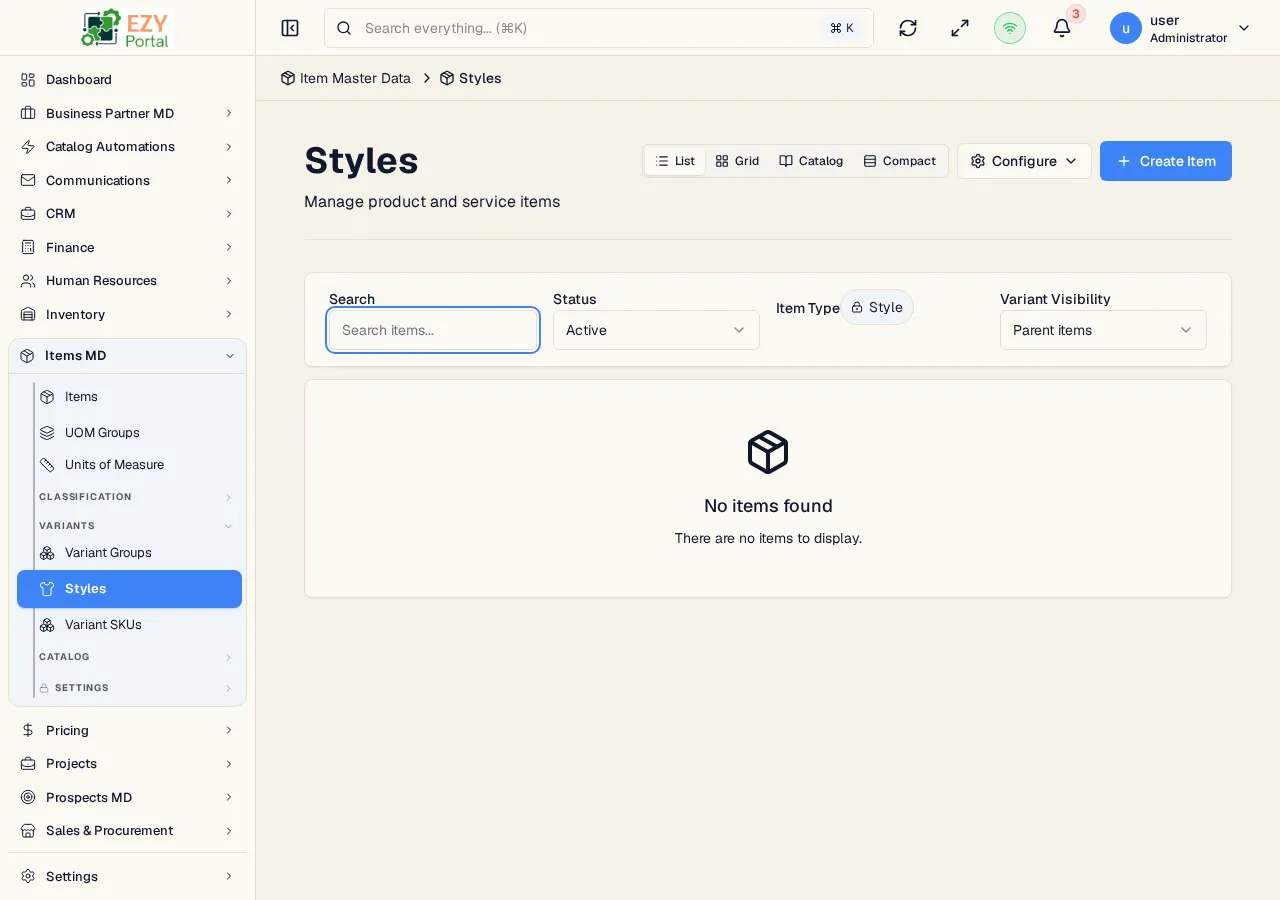Screen dimensions: 1280x900
Task: Open the Configure dropdown
Action: pyautogui.click(x=1024, y=161)
